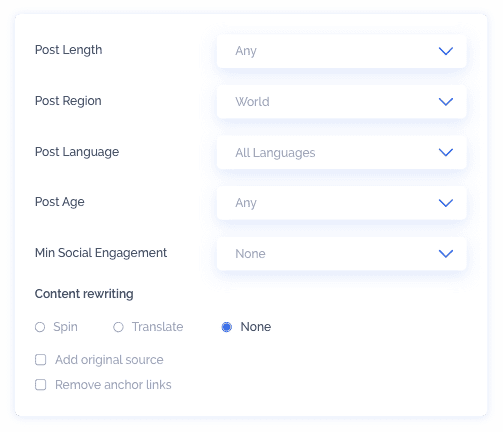Select the Spin radio button
This screenshot has height=432, width=503.
click(40, 327)
